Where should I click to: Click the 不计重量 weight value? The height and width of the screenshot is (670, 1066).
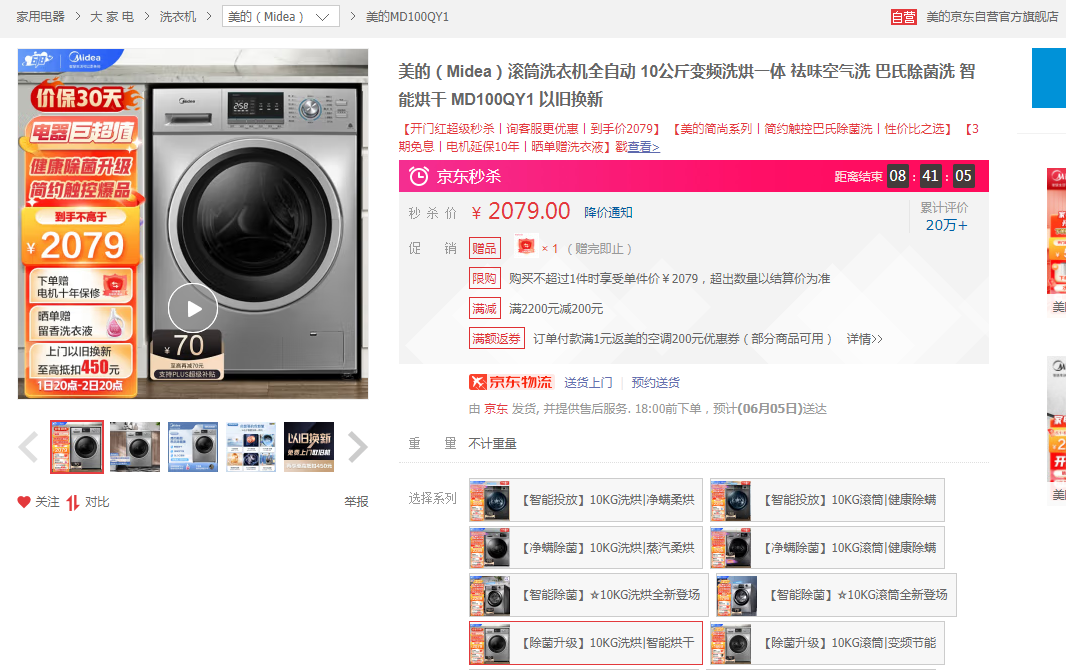coord(492,444)
